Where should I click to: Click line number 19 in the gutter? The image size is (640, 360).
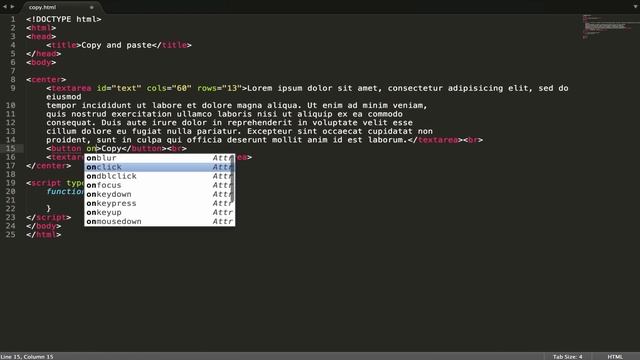click(11, 183)
